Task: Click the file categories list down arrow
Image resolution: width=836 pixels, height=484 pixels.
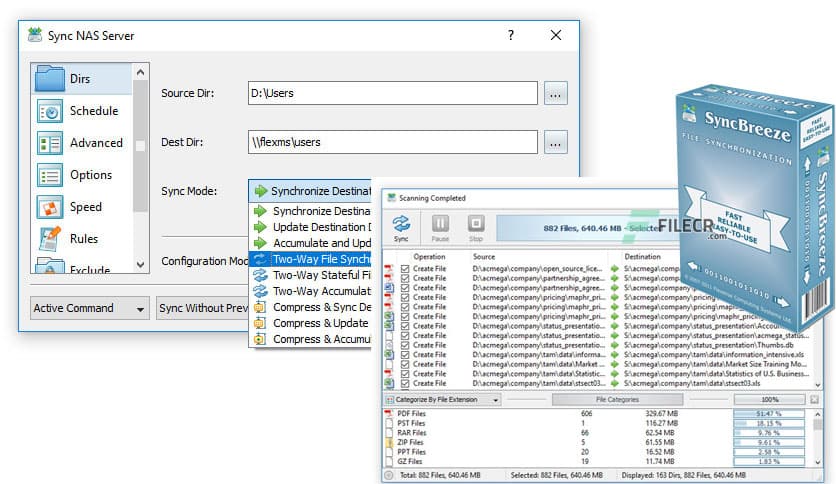Action: [818, 463]
